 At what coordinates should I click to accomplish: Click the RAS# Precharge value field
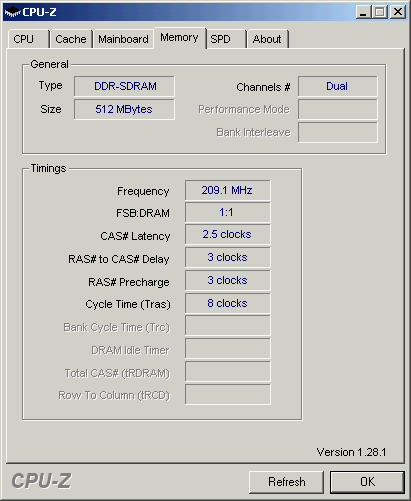(x=228, y=280)
